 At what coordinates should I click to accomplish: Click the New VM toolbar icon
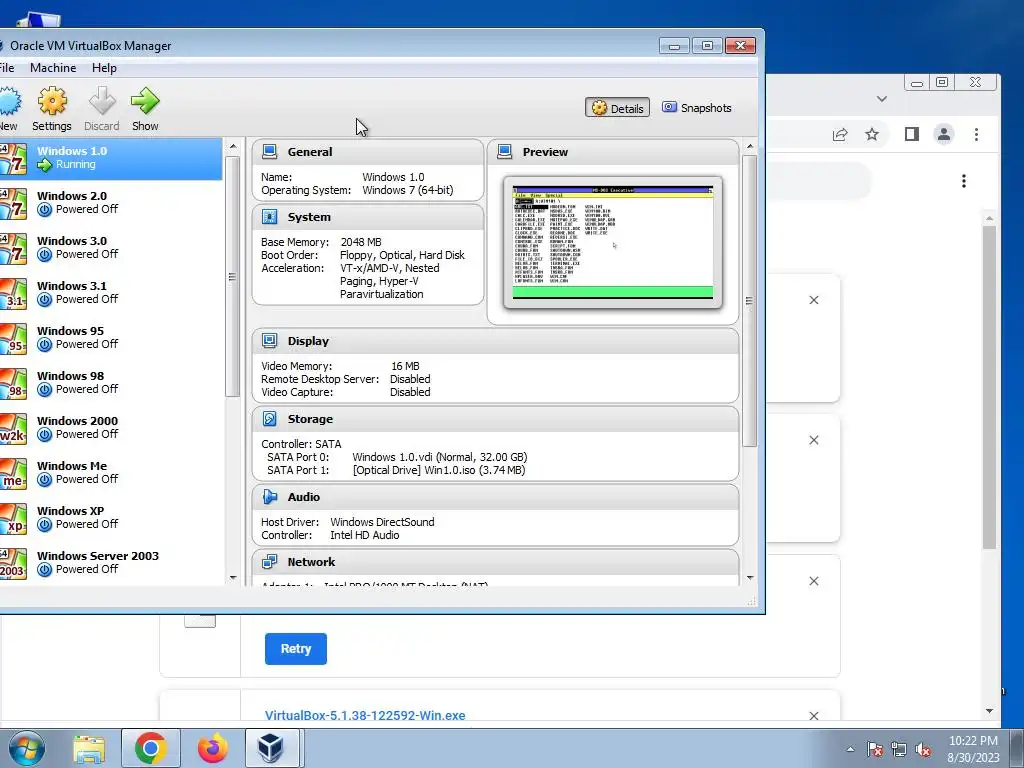tap(9, 101)
